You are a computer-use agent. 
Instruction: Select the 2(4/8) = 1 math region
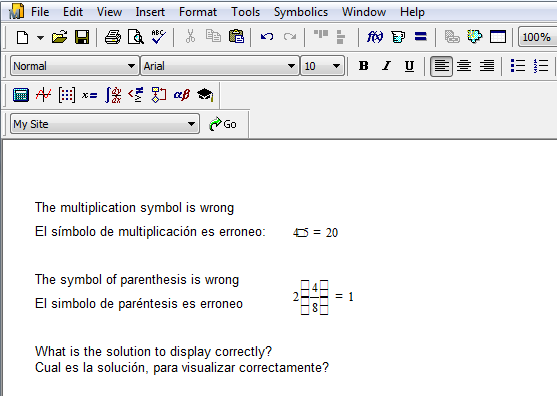pos(323,297)
